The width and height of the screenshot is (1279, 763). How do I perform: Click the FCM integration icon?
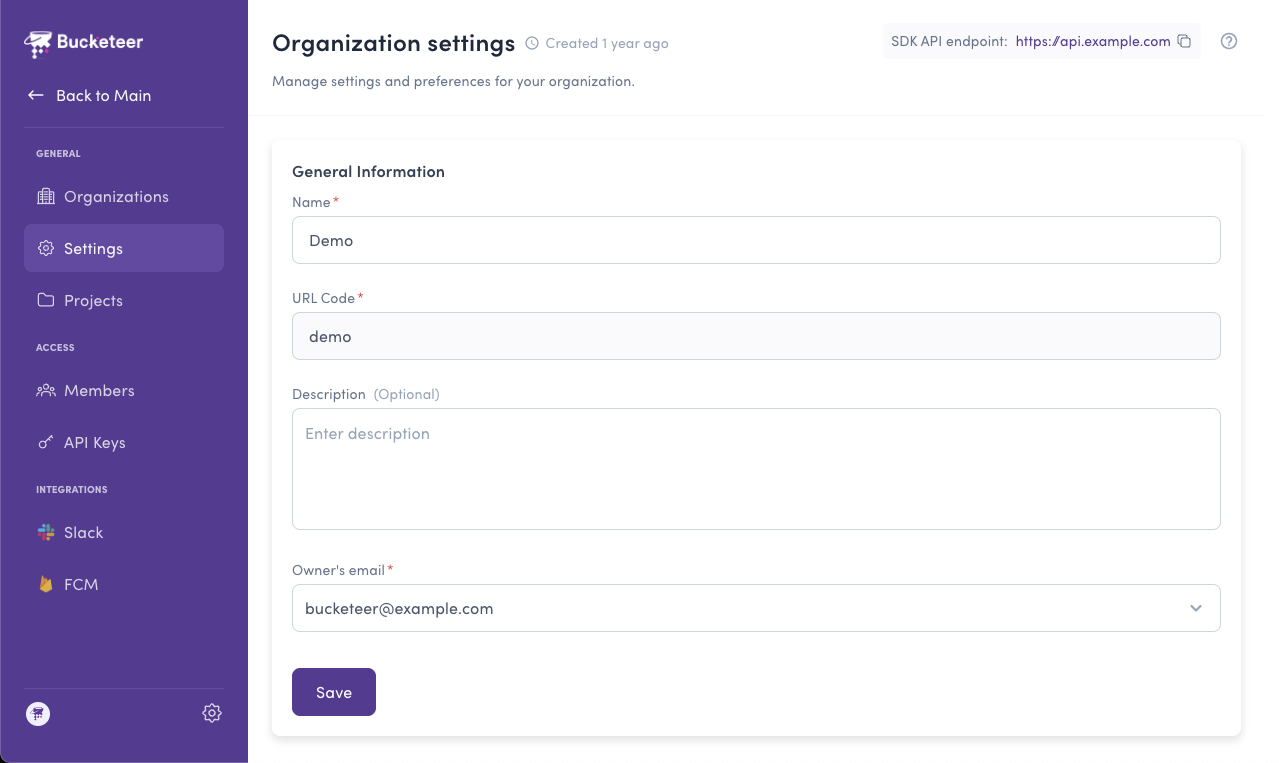tap(46, 584)
